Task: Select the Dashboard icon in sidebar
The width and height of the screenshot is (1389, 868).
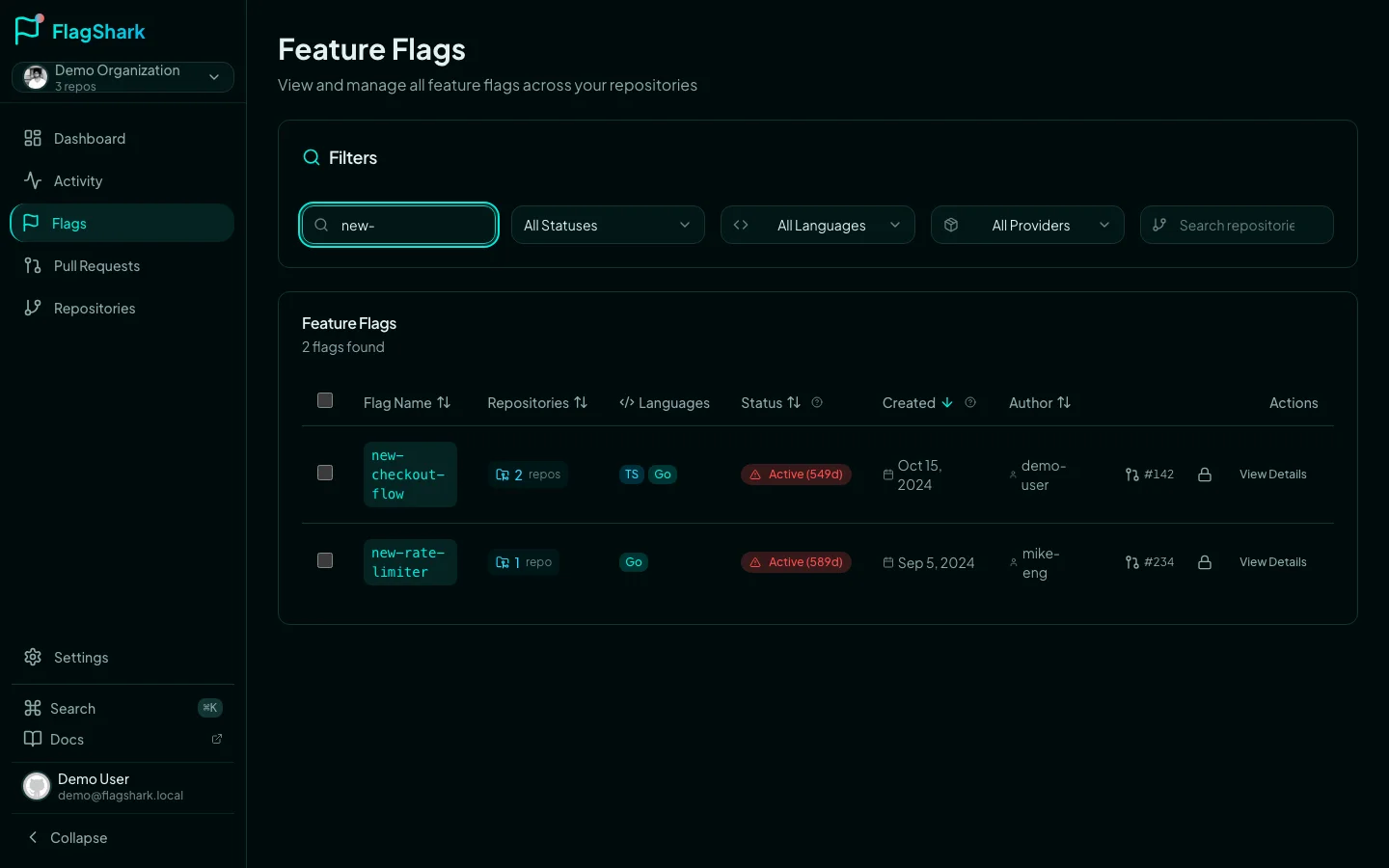Action: click(x=33, y=138)
